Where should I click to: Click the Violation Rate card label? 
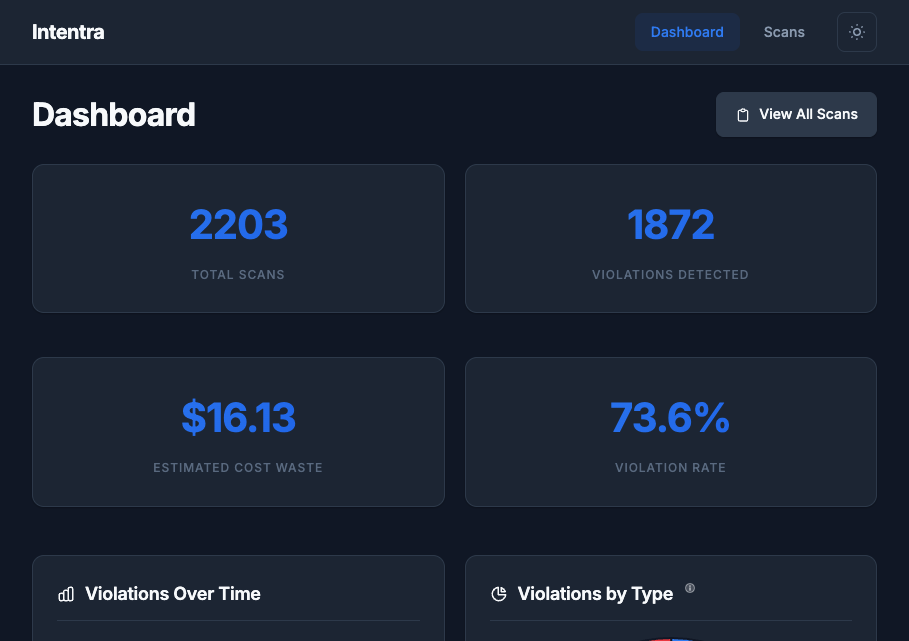click(x=670, y=468)
